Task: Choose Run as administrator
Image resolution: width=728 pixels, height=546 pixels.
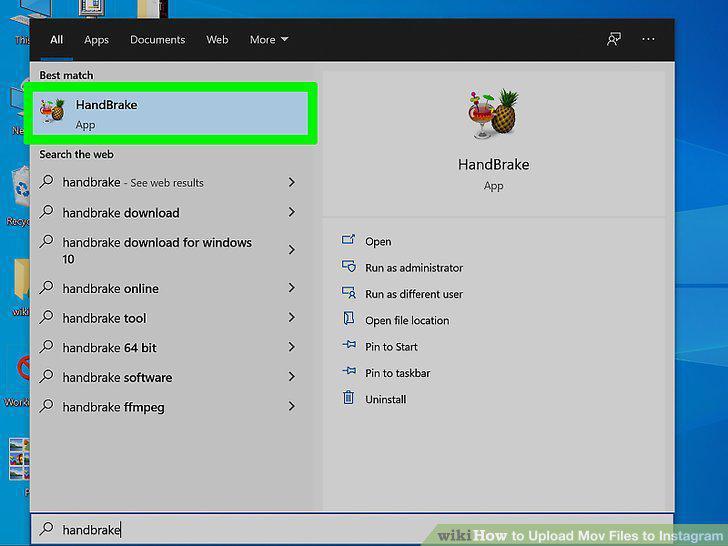Action: click(414, 268)
